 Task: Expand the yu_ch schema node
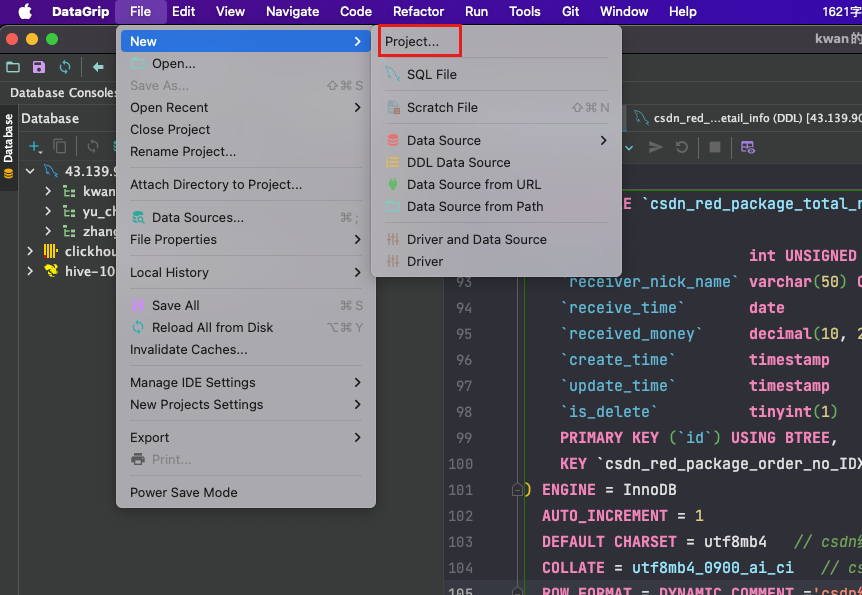[x=48, y=211]
